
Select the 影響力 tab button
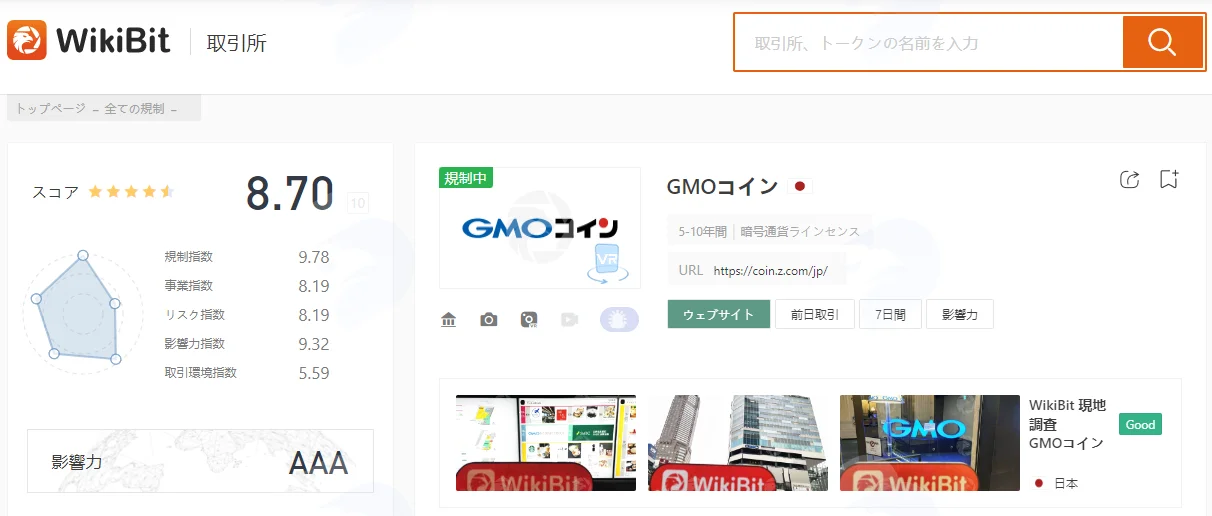960,314
